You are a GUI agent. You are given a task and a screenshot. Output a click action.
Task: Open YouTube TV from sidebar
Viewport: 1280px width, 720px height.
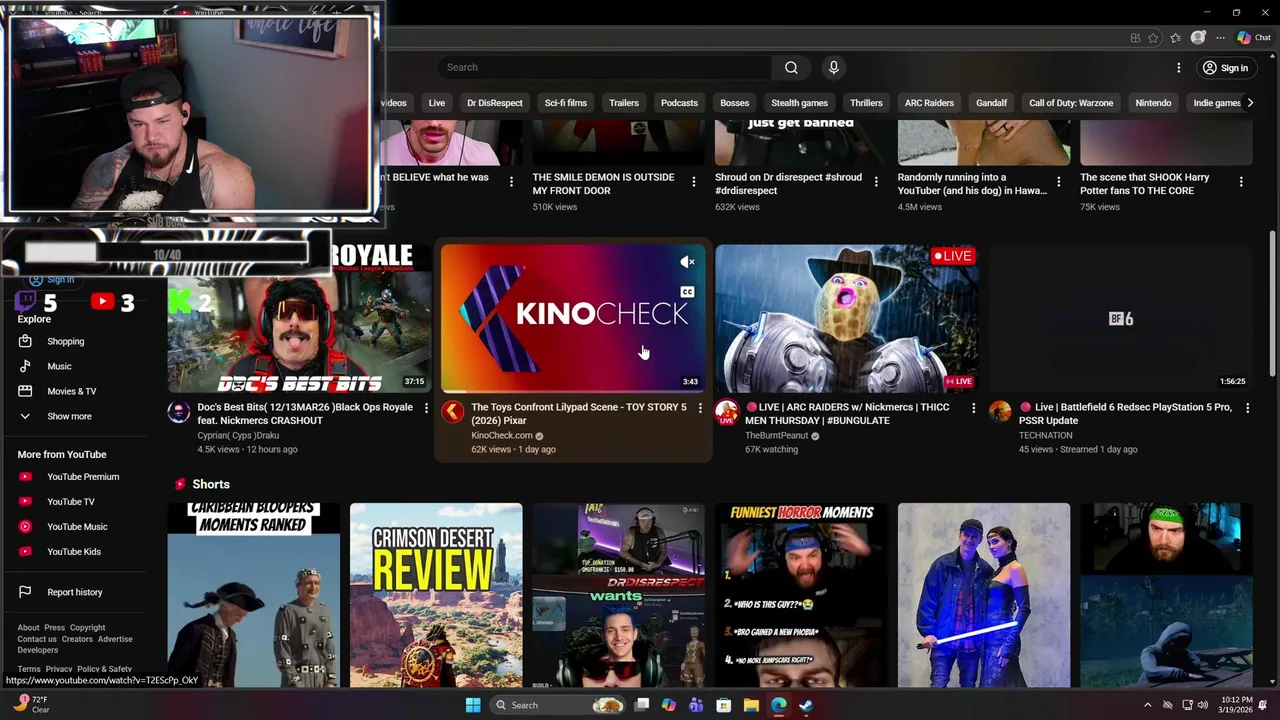point(71,502)
